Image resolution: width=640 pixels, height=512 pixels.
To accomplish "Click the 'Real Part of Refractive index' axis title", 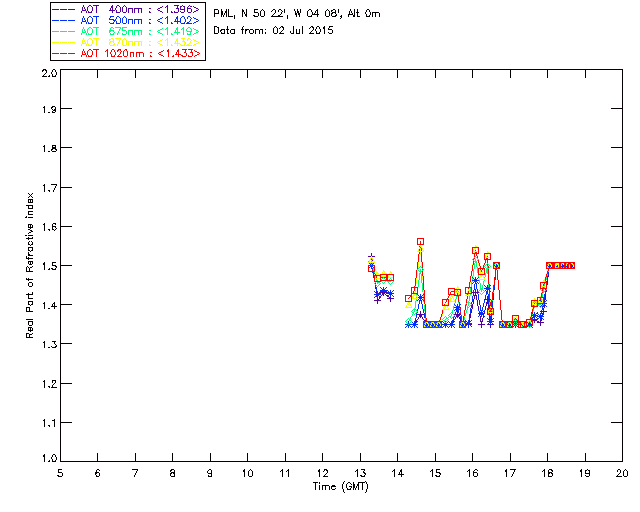I will point(29,265).
